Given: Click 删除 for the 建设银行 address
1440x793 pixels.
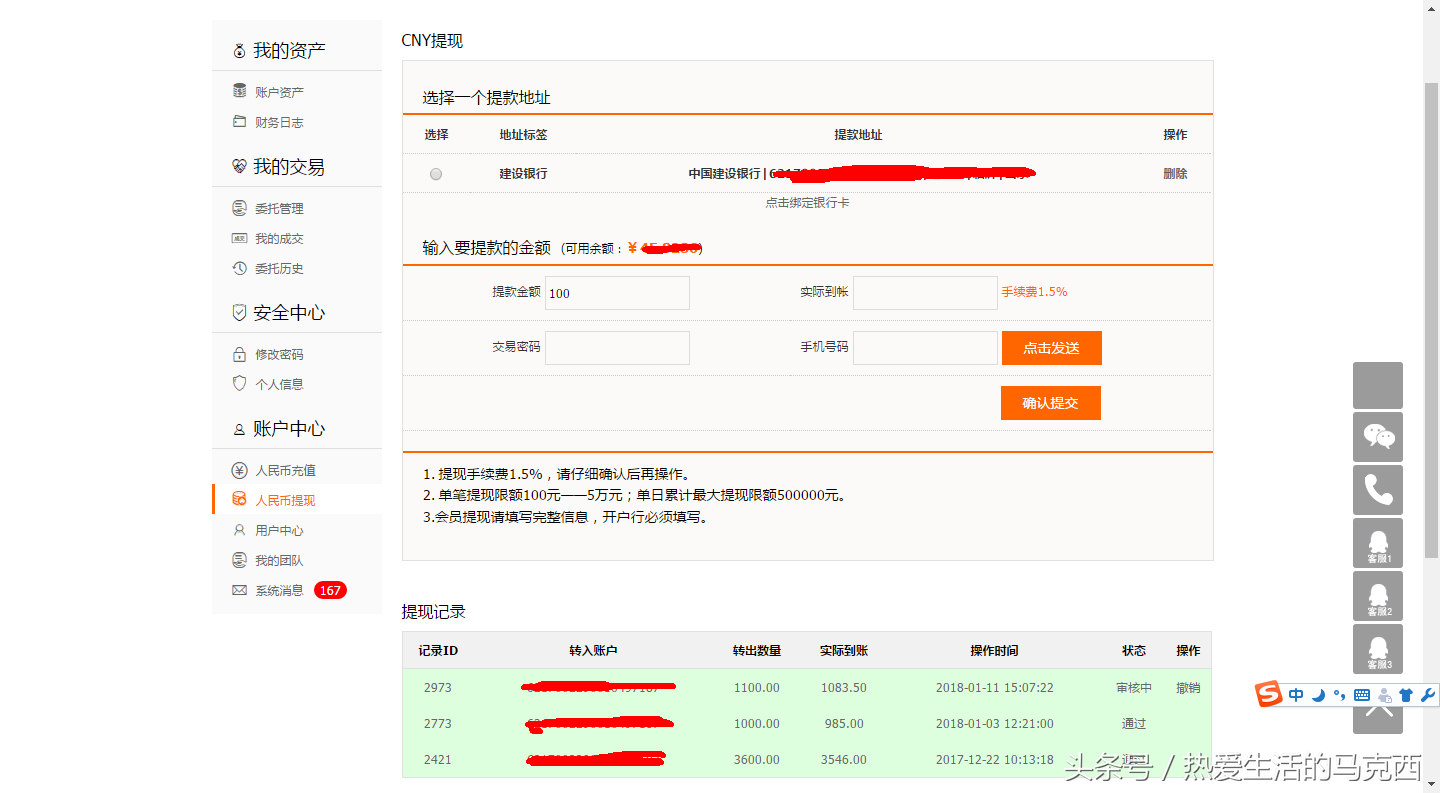Looking at the screenshot, I should coord(1175,173).
